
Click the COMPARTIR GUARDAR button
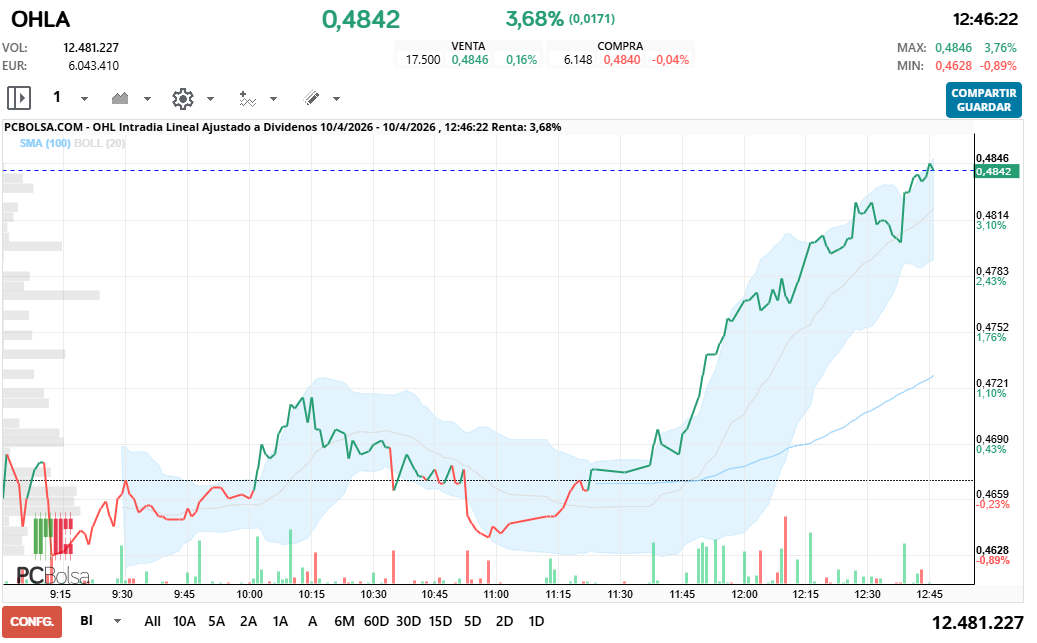pos(983,100)
